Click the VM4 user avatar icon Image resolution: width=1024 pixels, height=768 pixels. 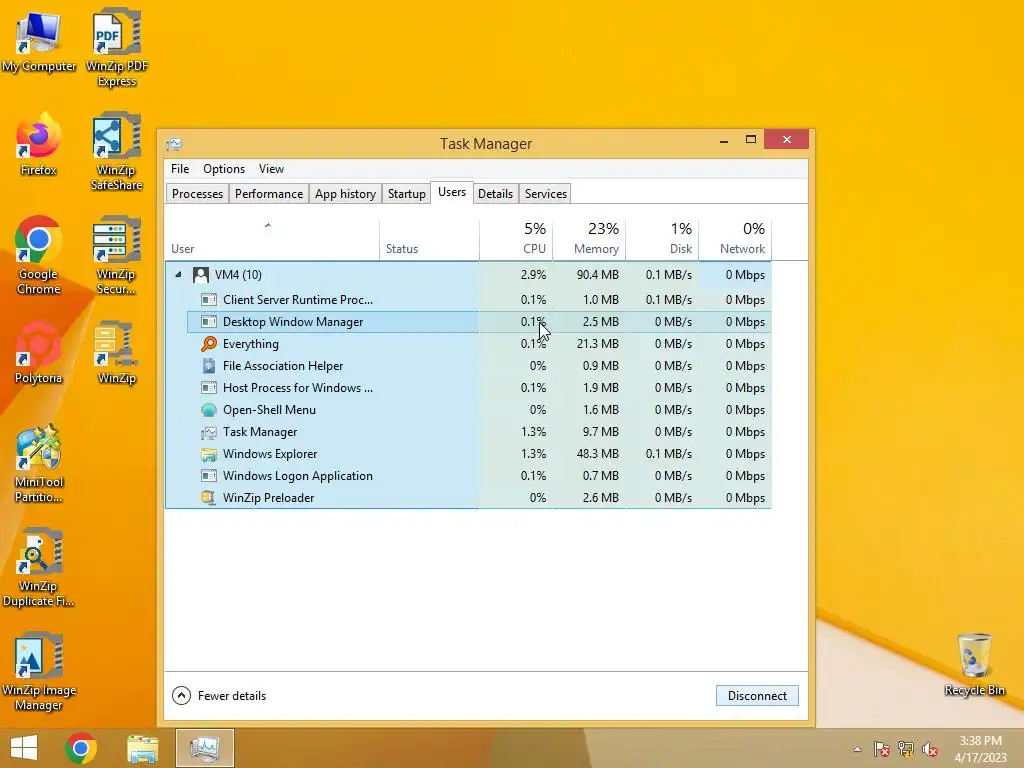[x=200, y=275]
